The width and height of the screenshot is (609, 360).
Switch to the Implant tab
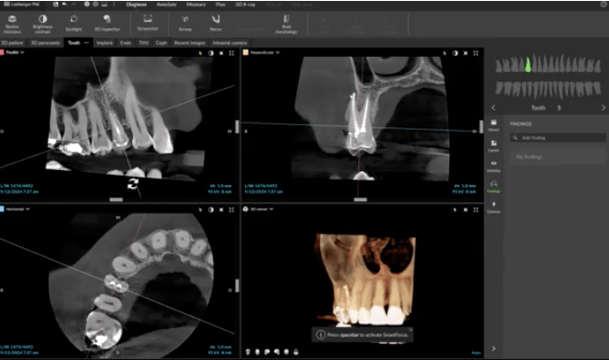pyautogui.click(x=104, y=43)
